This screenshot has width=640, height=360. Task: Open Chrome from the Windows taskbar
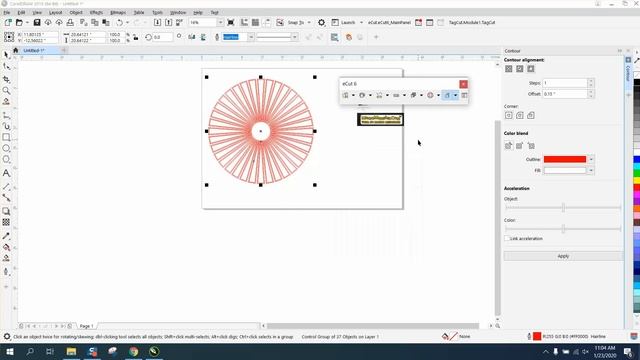[133, 351]
